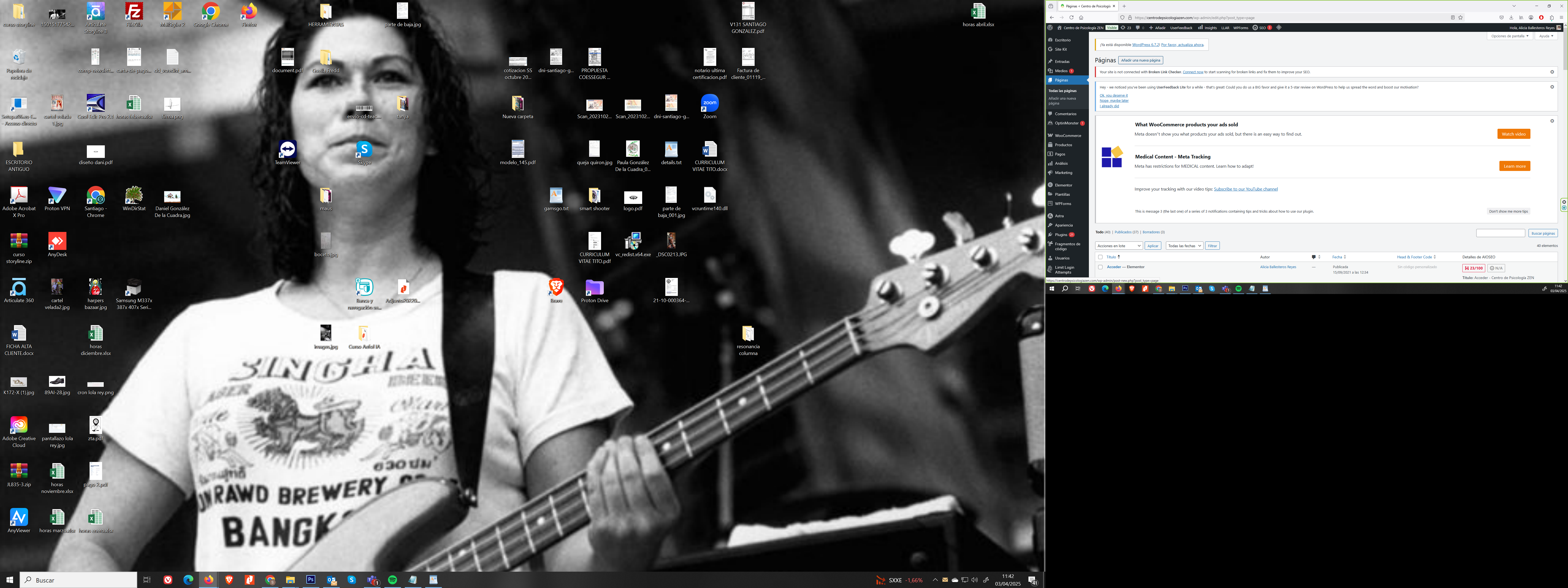1568x588 pixels.
Task: Select Proton VPN desktop icon
Action: pyautogui.click(x=57, y=199)
